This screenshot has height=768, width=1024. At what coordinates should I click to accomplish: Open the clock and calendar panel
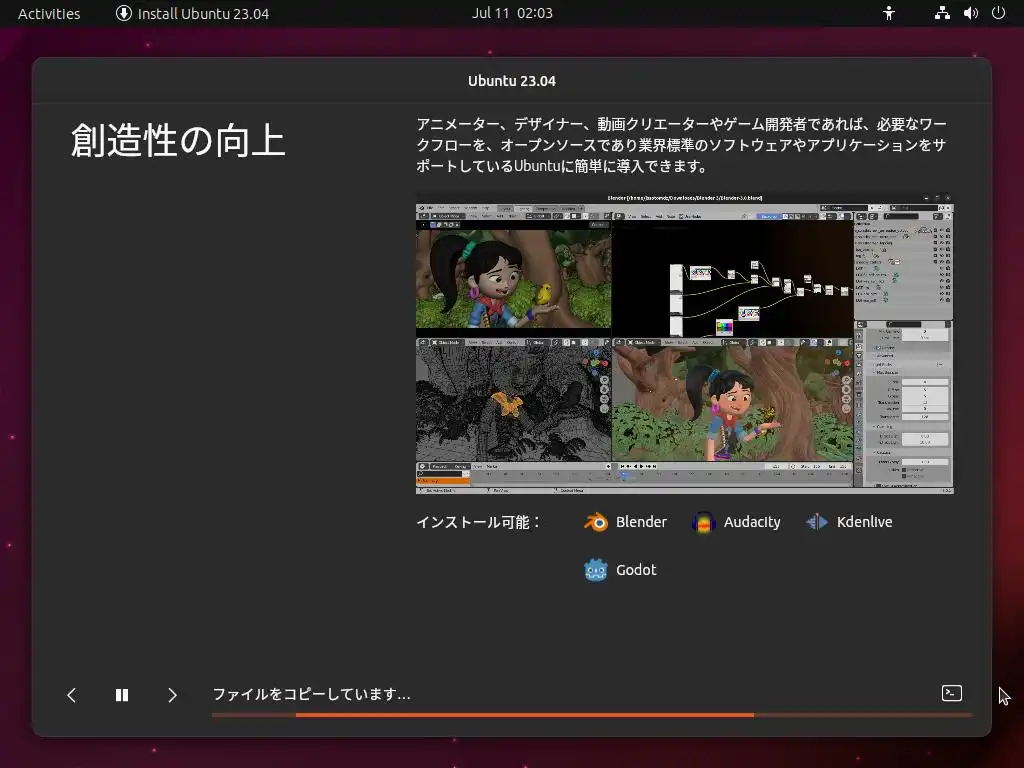(512, 13)
